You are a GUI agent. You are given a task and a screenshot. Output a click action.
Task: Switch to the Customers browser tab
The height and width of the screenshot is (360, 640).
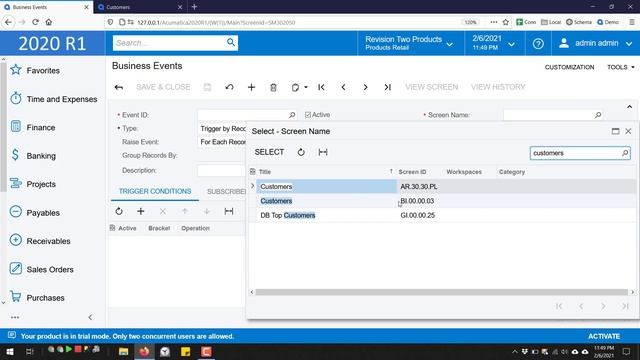tap(140, 7)
